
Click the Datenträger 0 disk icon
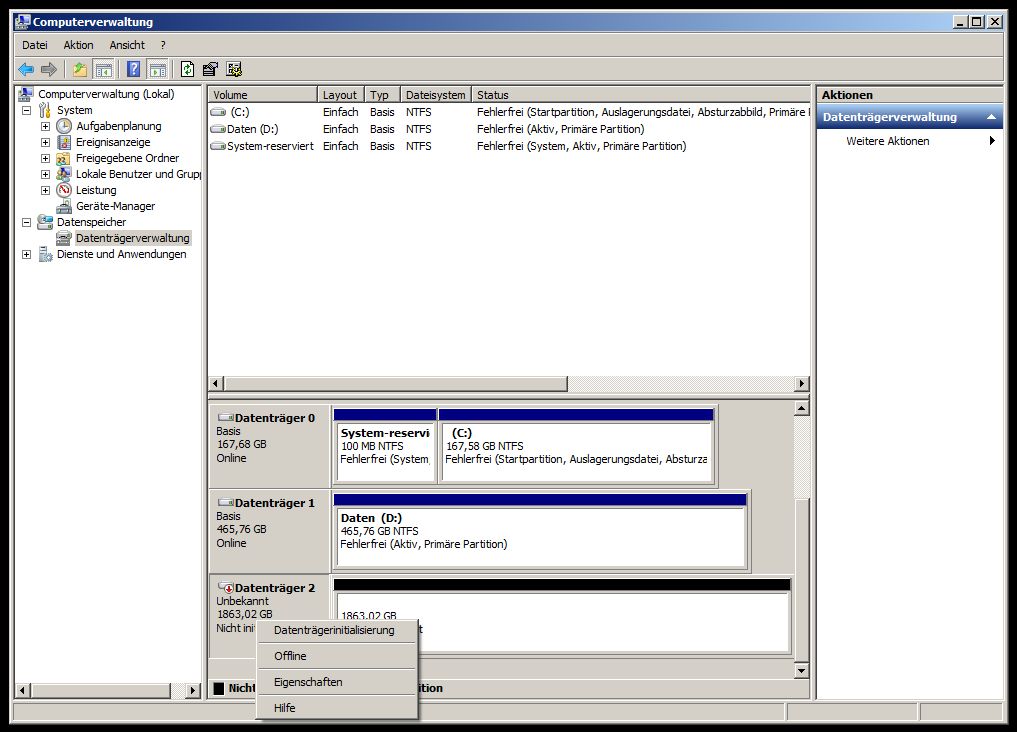click(x=225, y=418)
